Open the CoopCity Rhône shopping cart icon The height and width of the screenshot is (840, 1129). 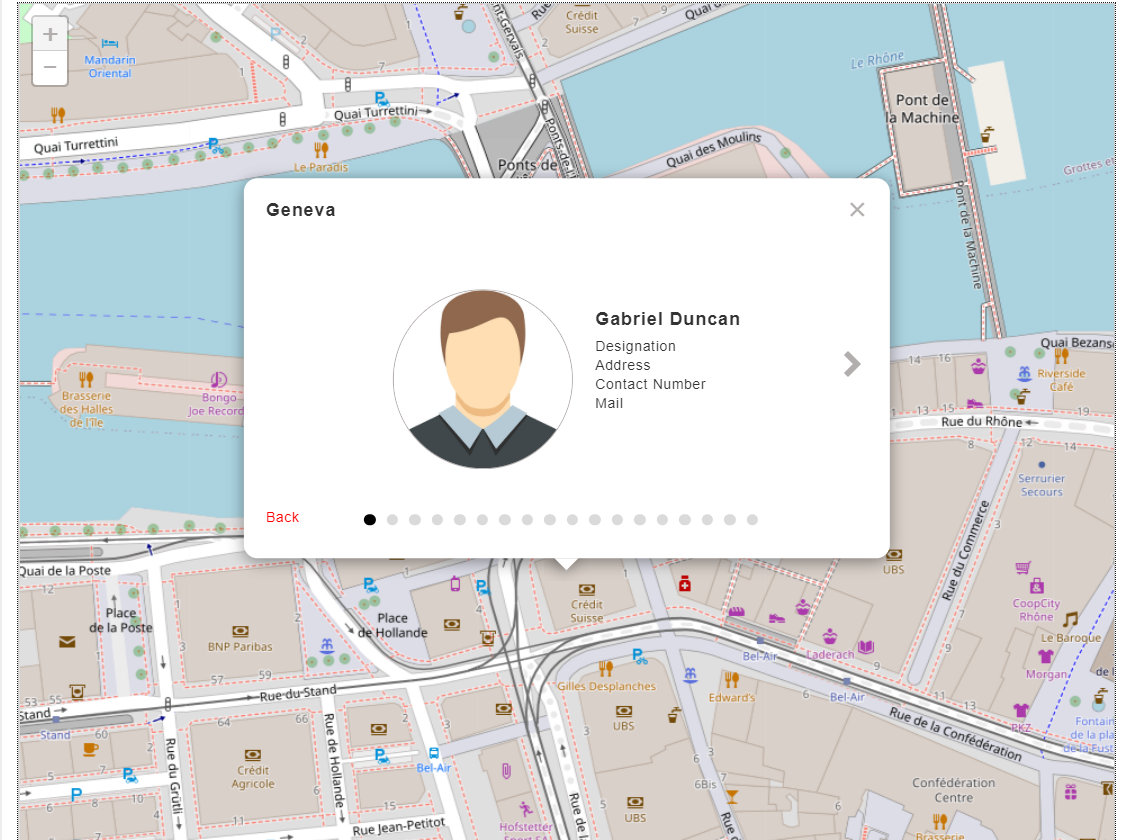pos(1022,569)
